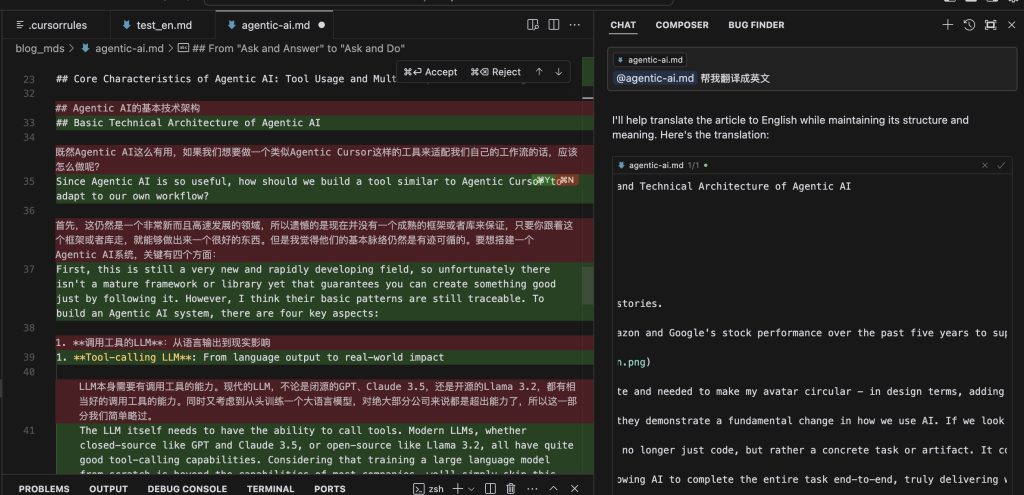Open preview to the side icon
Viewport: 1024px width, 495px height.
pyautogui.click(x=533, y=25)
